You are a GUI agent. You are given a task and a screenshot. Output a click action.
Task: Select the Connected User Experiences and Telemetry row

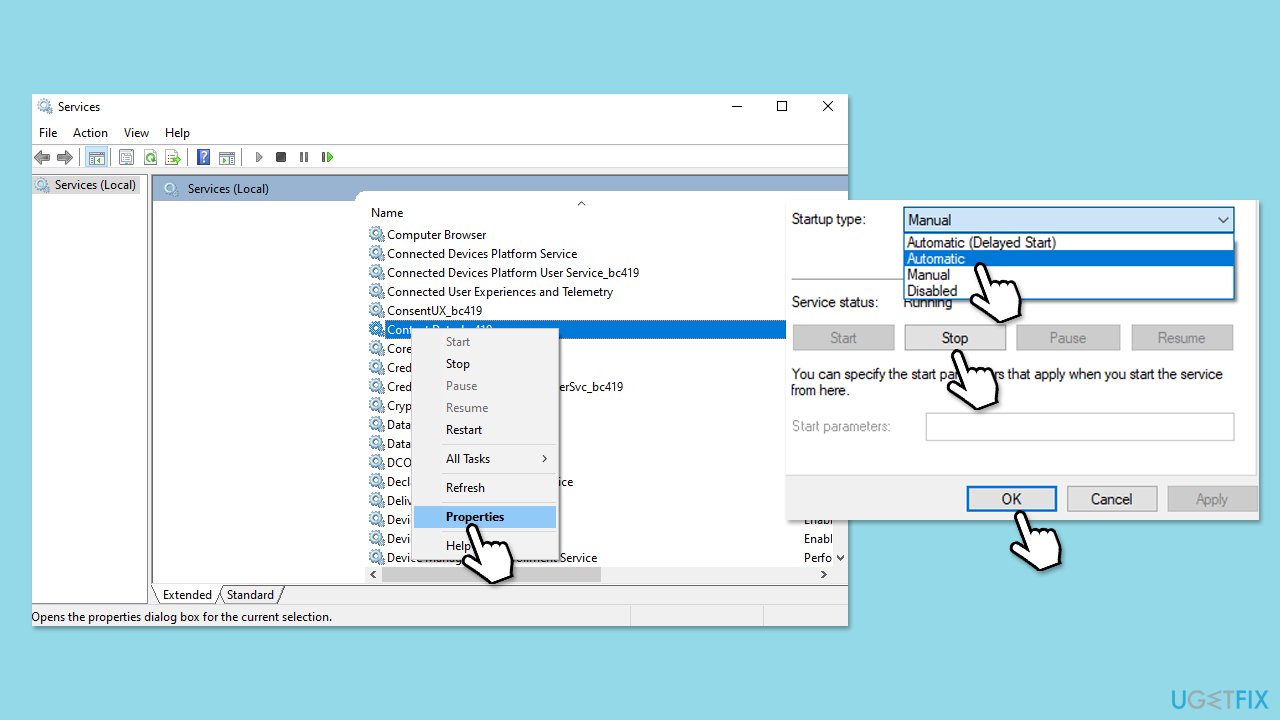point(500,291)
